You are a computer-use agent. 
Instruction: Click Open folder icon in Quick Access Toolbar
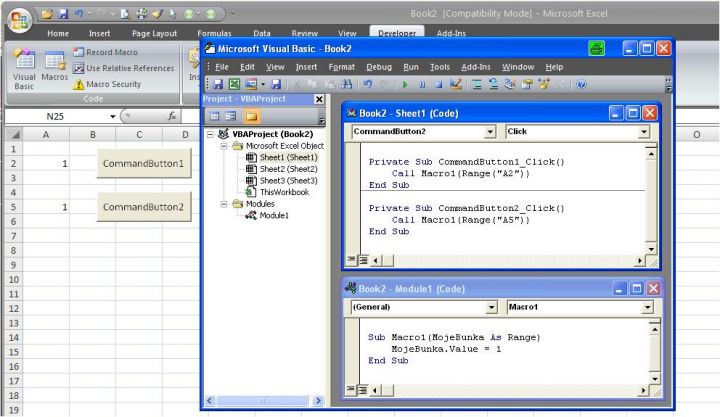47,14
